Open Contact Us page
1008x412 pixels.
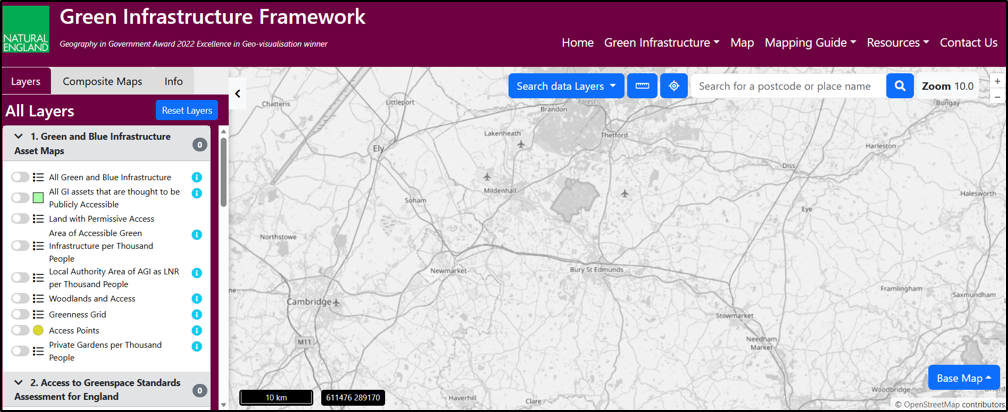point(968,43)
